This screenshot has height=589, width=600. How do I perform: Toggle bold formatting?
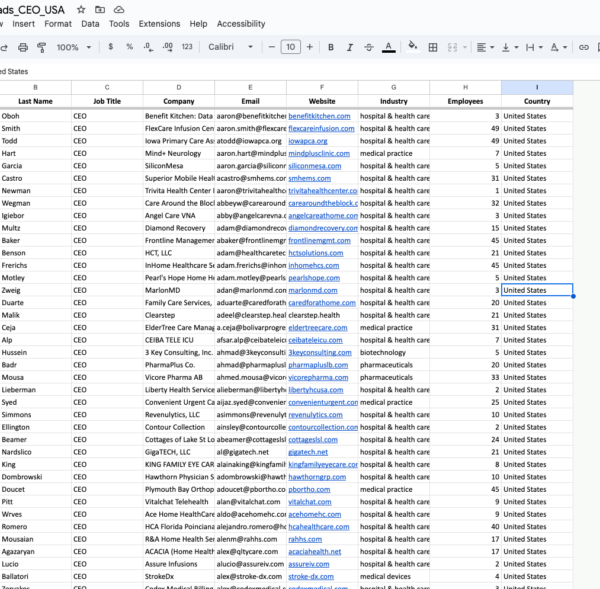click(331, 47)
